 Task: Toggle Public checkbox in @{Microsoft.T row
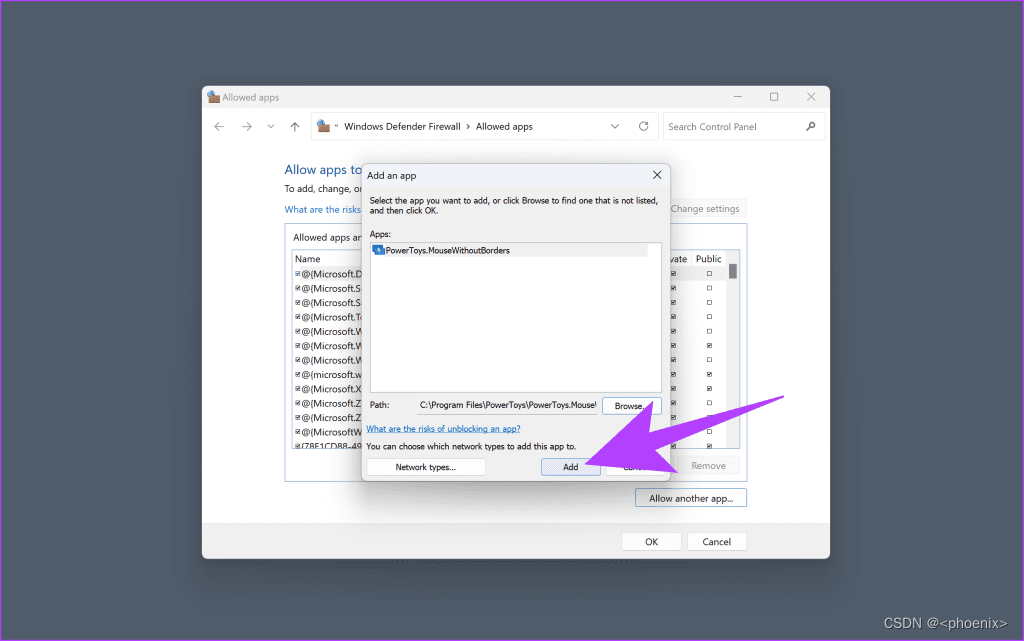click(x=709, y=317)
